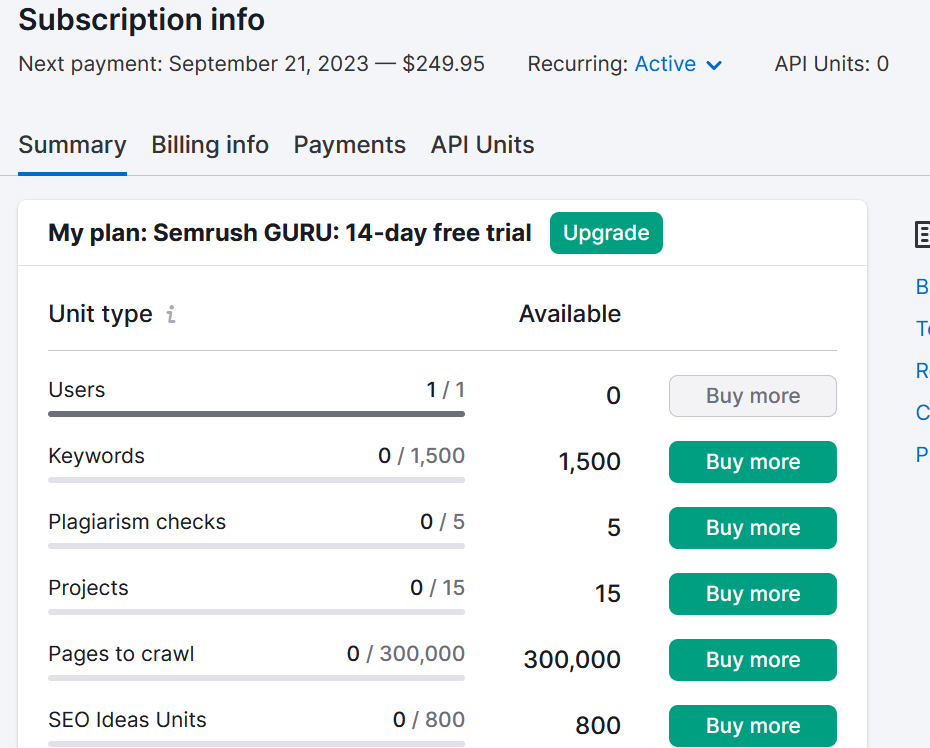This screenshot has width=930, height=748.
Task: Click the 'Pages to crawl' row label
Action: (121, 654)
